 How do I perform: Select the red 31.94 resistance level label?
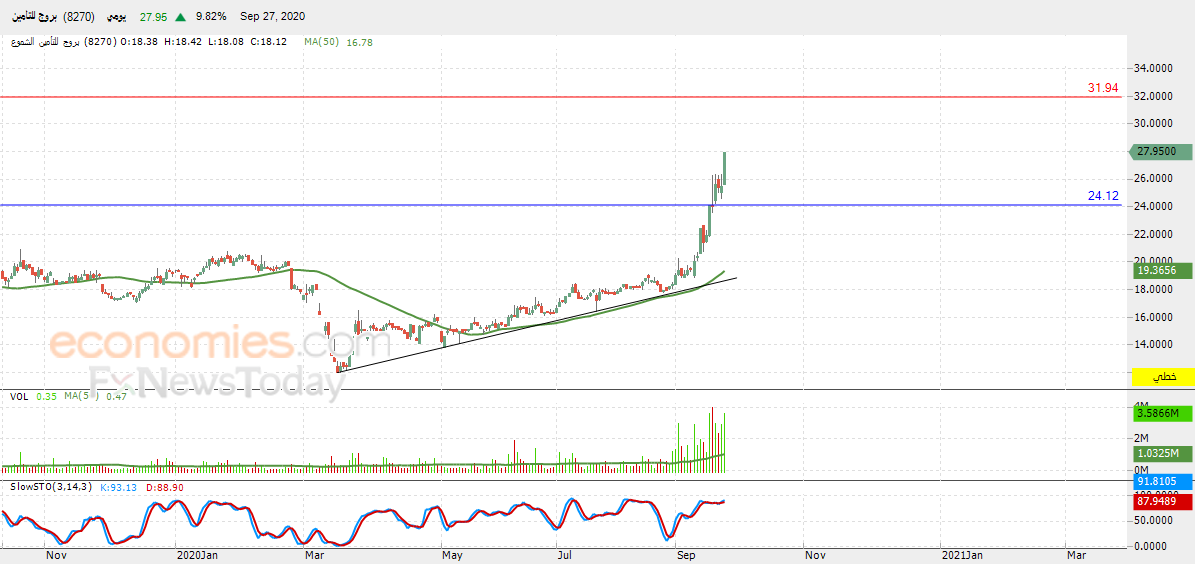coord(1103,88)
